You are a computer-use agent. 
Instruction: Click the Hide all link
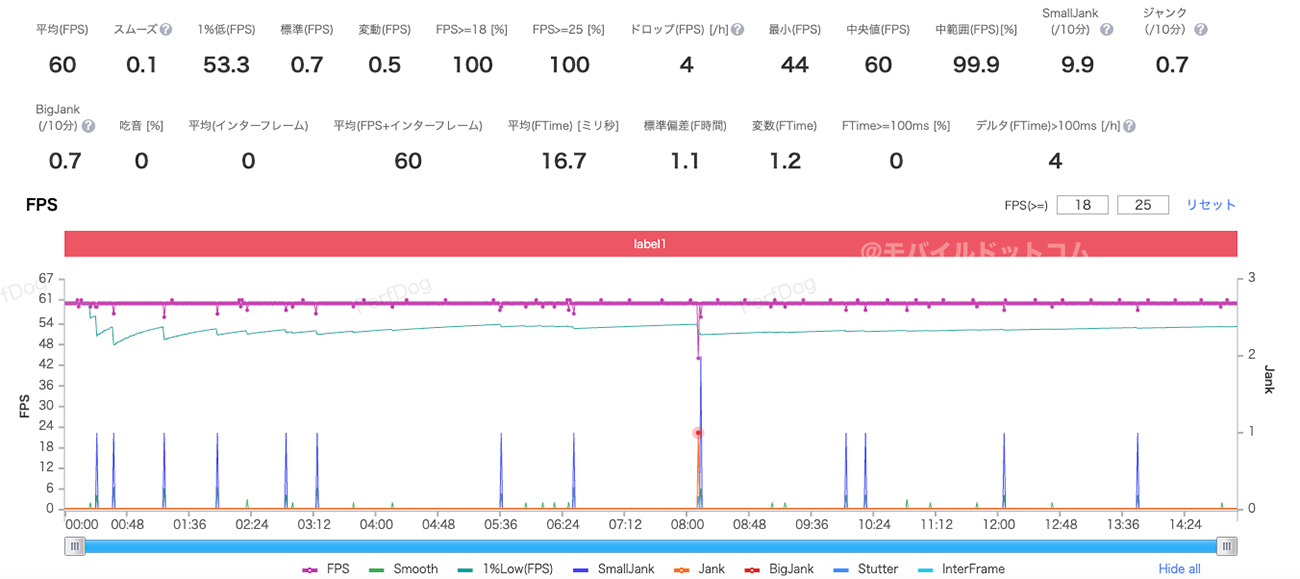(1179, 569)
